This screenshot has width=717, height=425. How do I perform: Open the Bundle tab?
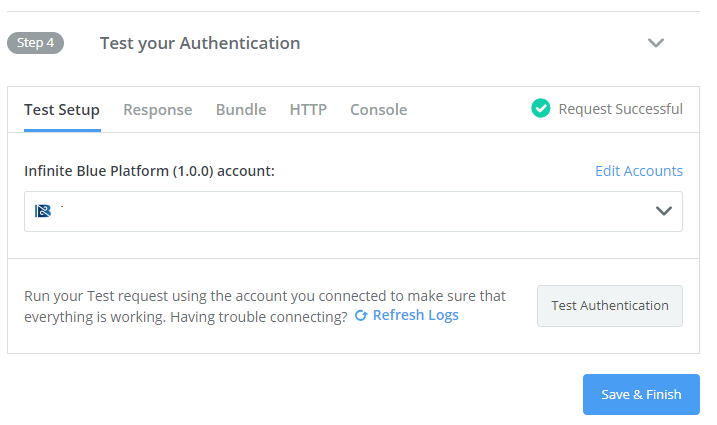point(241,110)
